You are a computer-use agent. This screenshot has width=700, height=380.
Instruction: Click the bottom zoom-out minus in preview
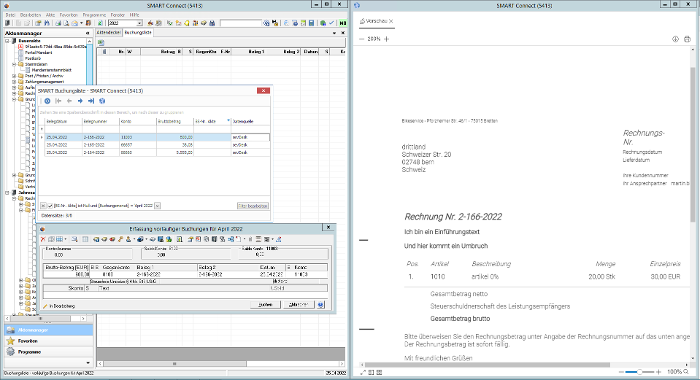coord(621,372)
